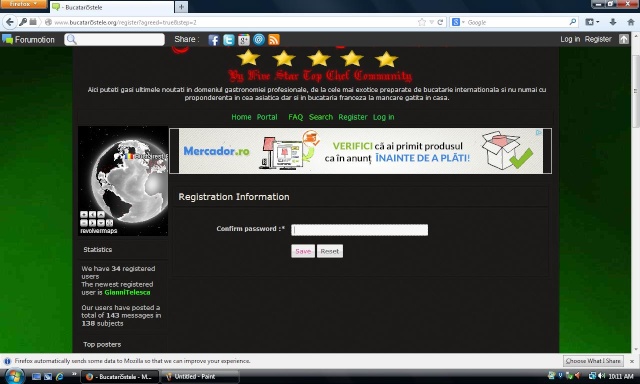640x384 pixels.
Task: Open the Firefox application menu dropdown
Action: pos(23,4)
